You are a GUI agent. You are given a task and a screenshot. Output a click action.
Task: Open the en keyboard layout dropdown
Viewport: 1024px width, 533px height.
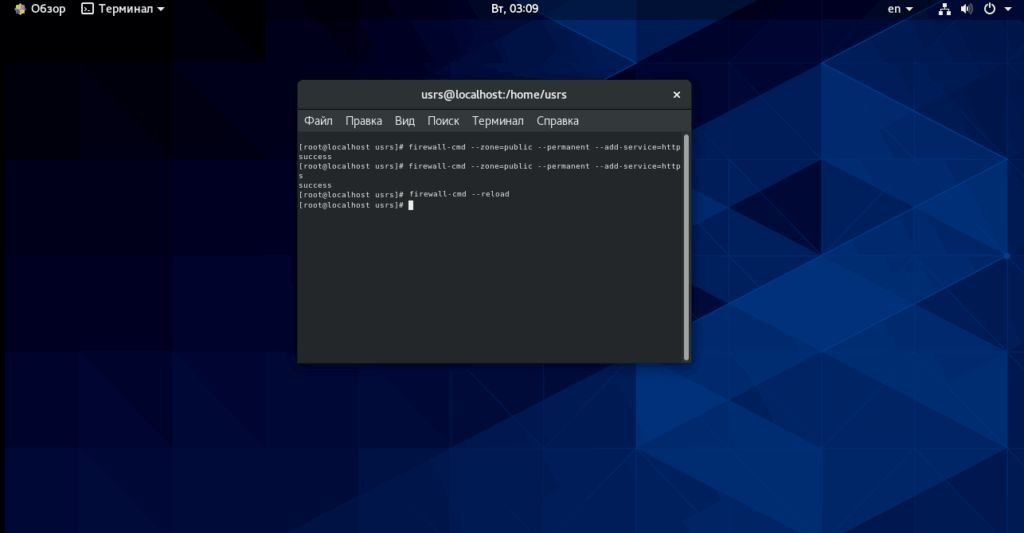(x=900, y=9)
